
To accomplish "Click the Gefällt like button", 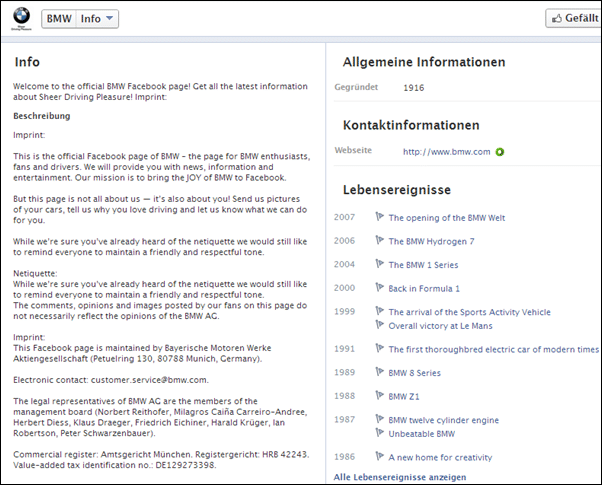I will 574,18.
